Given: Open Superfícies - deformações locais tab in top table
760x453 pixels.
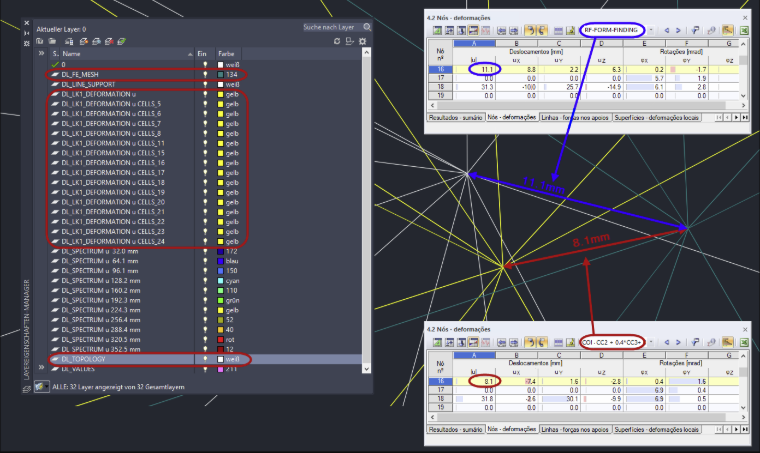Looking at the screenshot, I should tap(657, 117).
